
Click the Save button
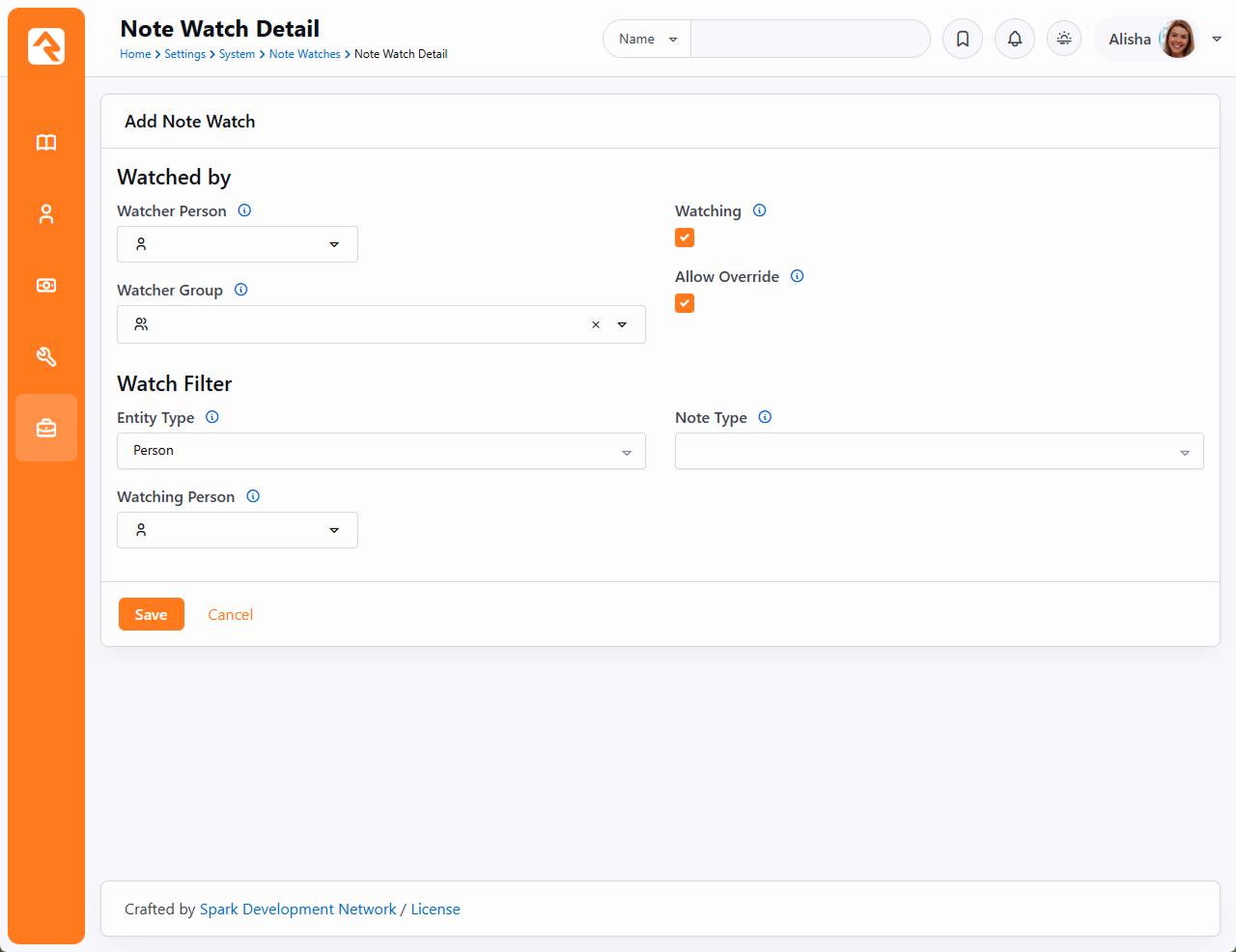point(152,614)
